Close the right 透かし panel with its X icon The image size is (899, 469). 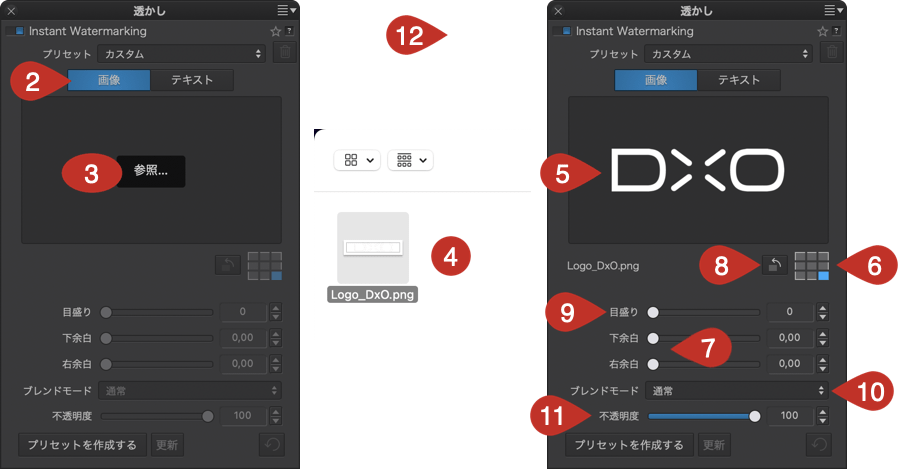click(558, 11)
